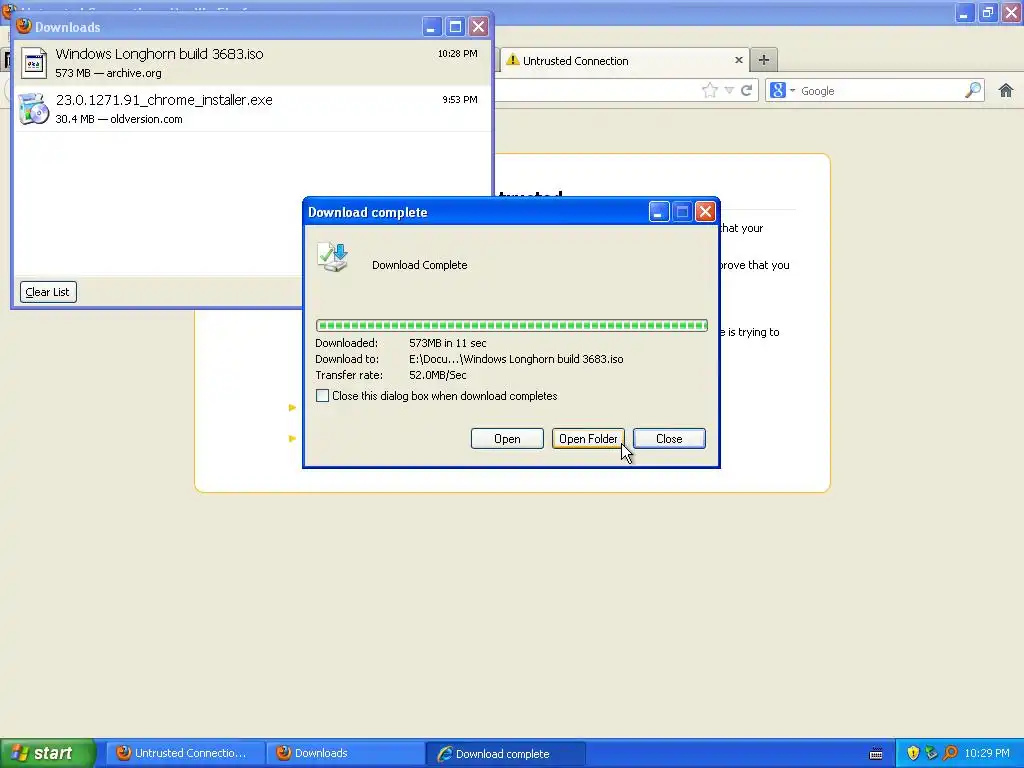Click the Download Complete drive icon
Viewport: 1024px width, 768px height.
333,257
